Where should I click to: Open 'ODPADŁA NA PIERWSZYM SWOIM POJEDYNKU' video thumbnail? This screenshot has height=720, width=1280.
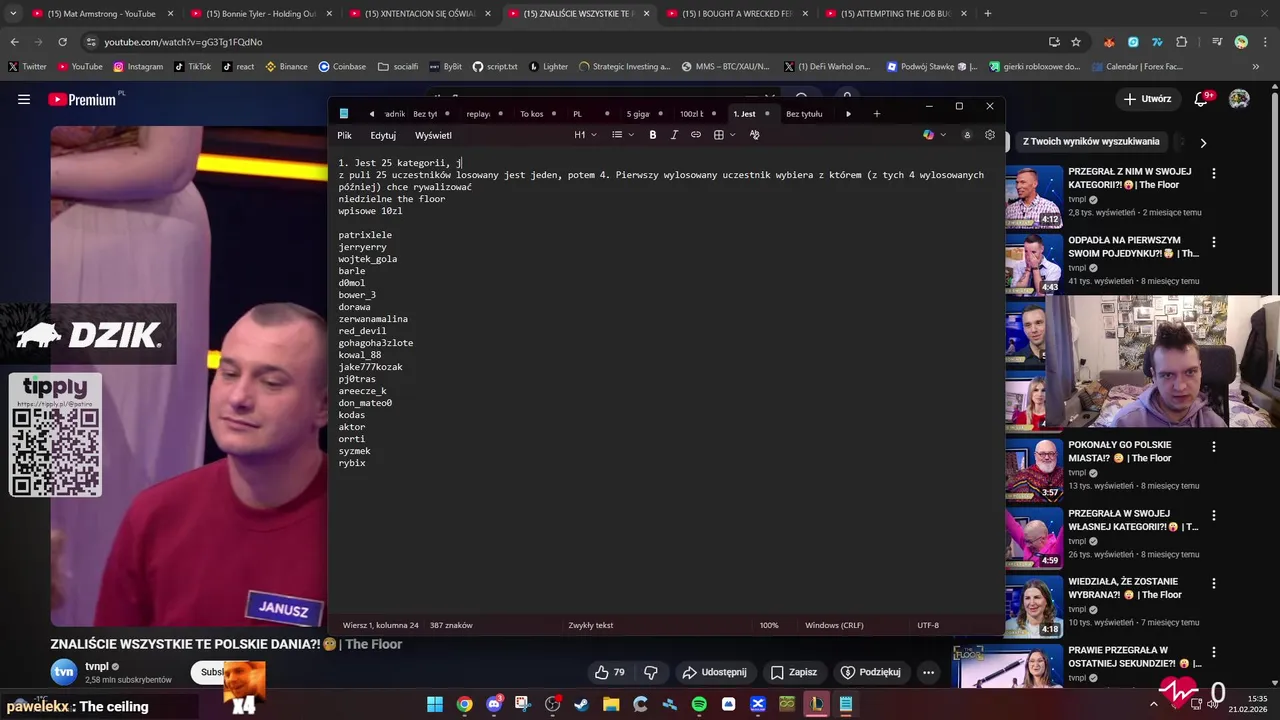(x=1033, y=264)
